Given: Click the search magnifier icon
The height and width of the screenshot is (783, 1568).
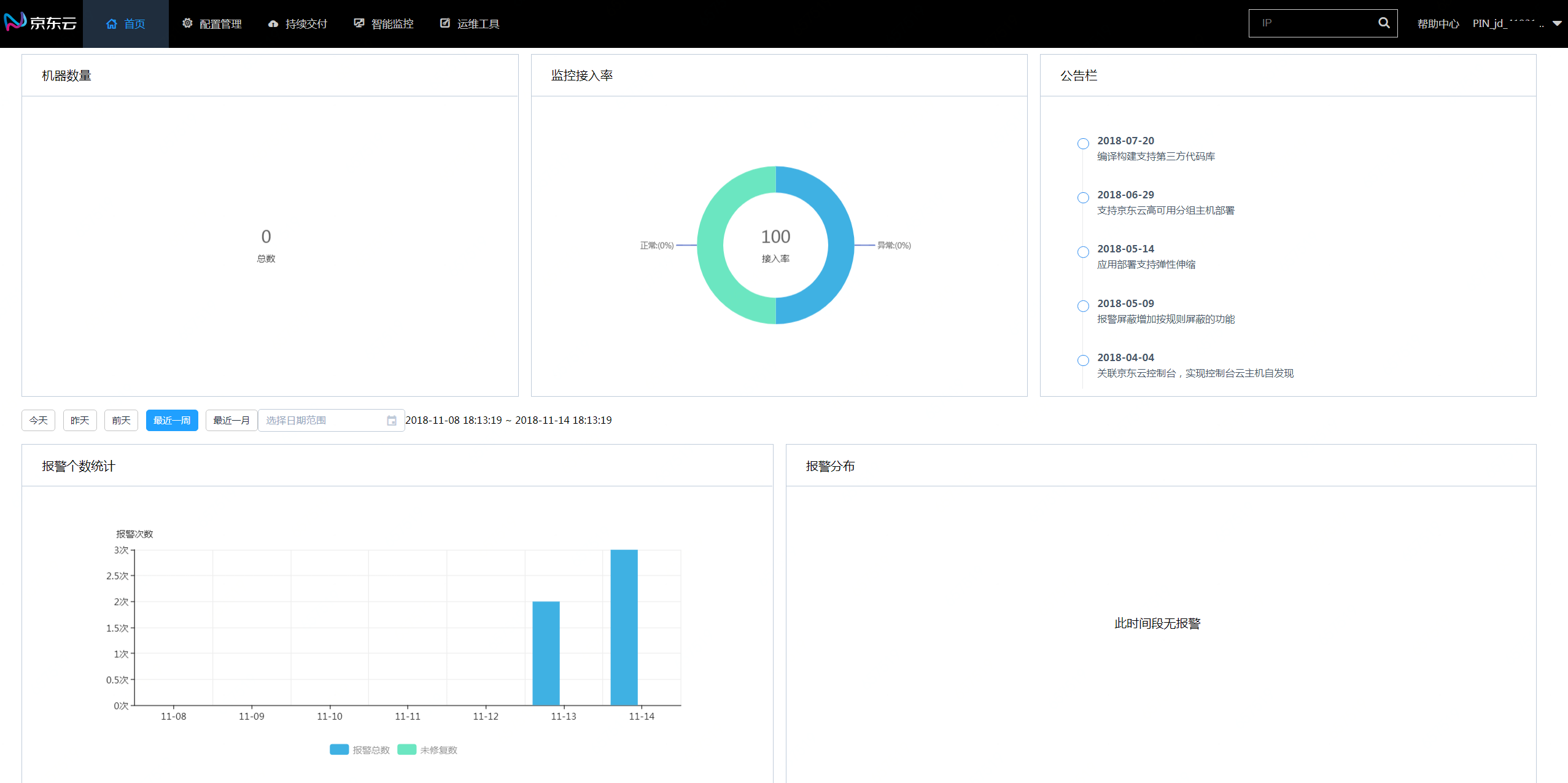Looking at the screenshot, I should 1384,22.
